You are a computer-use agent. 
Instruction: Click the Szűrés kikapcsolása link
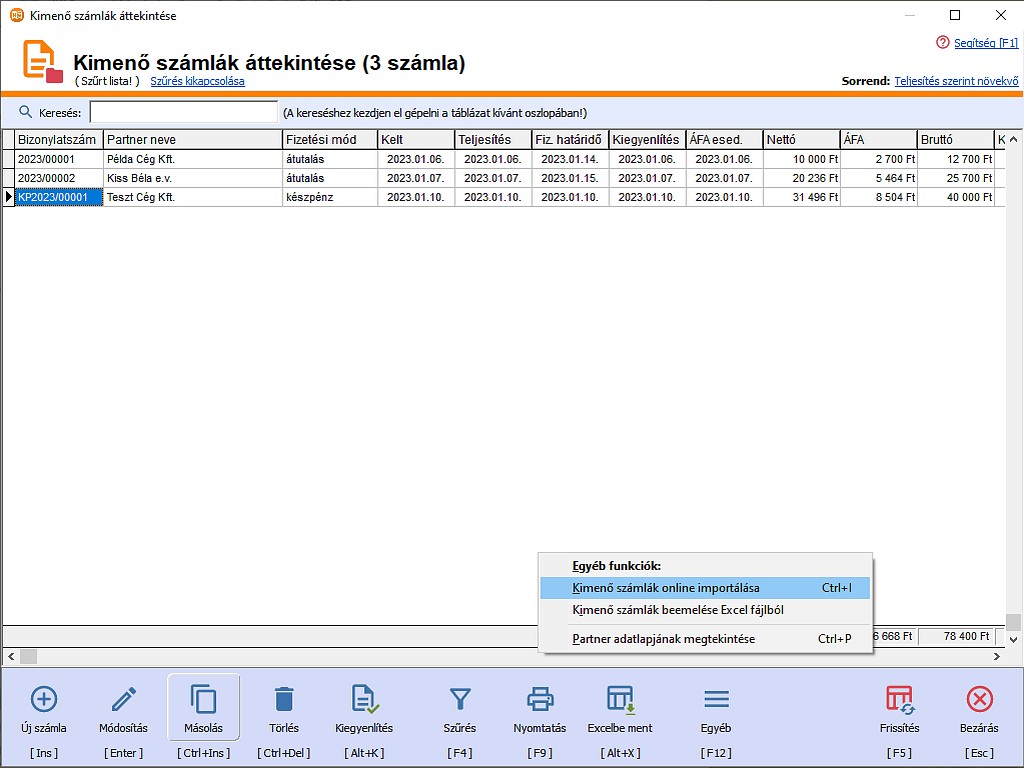point(197,81)
